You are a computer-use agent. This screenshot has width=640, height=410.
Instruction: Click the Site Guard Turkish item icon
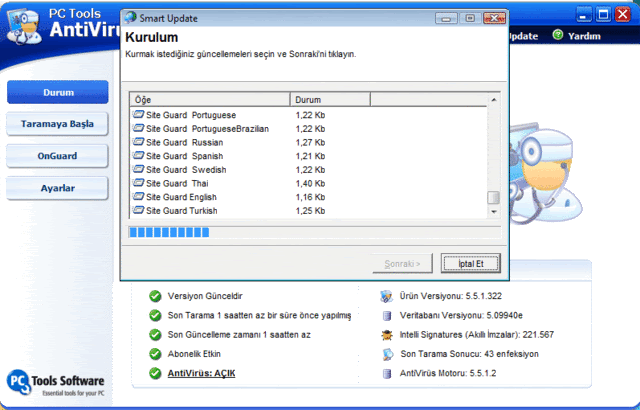(138, 211)
